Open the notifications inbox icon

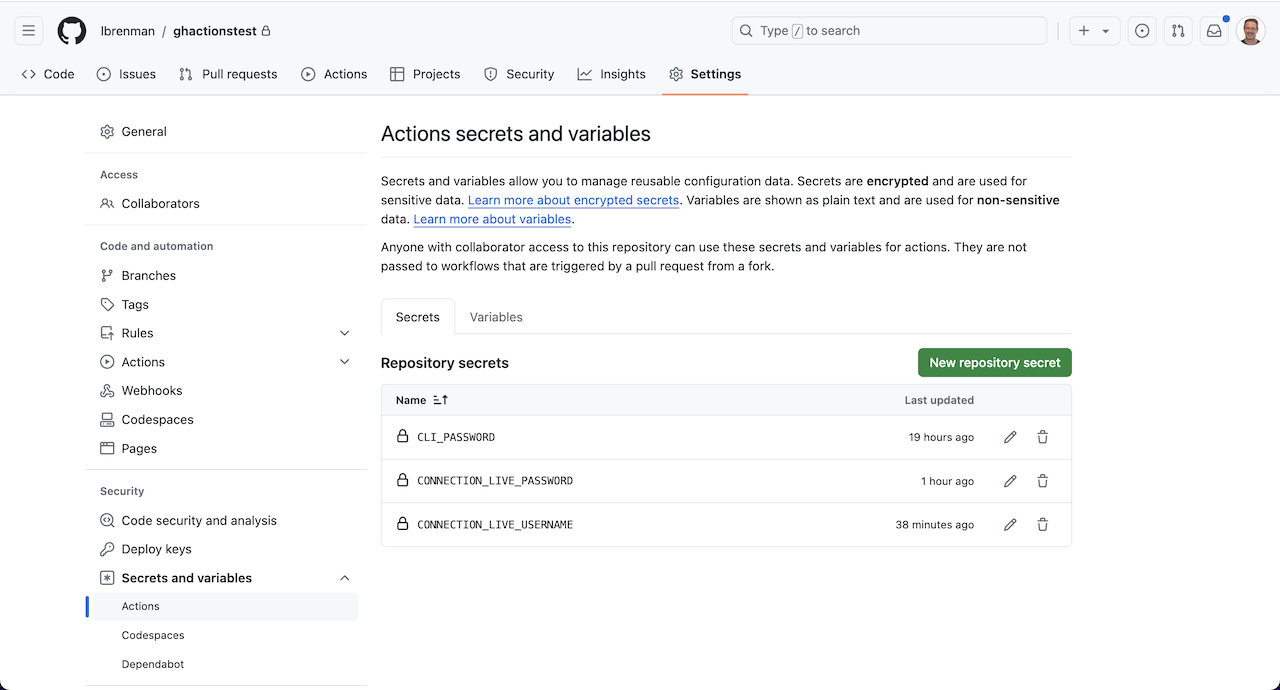coord(1214,31)
